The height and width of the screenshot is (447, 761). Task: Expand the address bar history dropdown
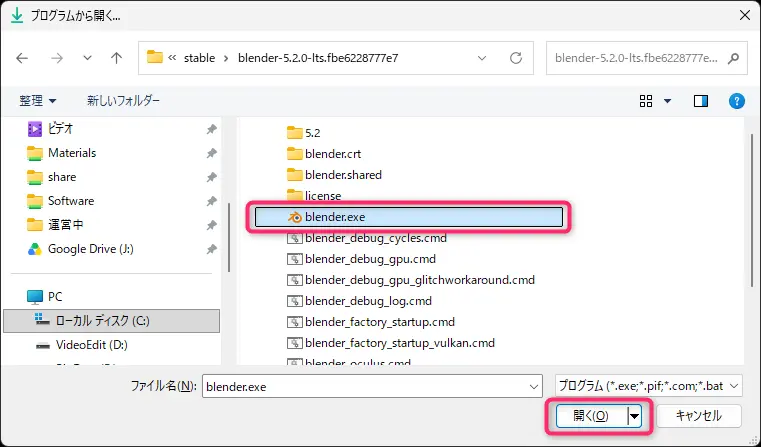coord(482,58)
